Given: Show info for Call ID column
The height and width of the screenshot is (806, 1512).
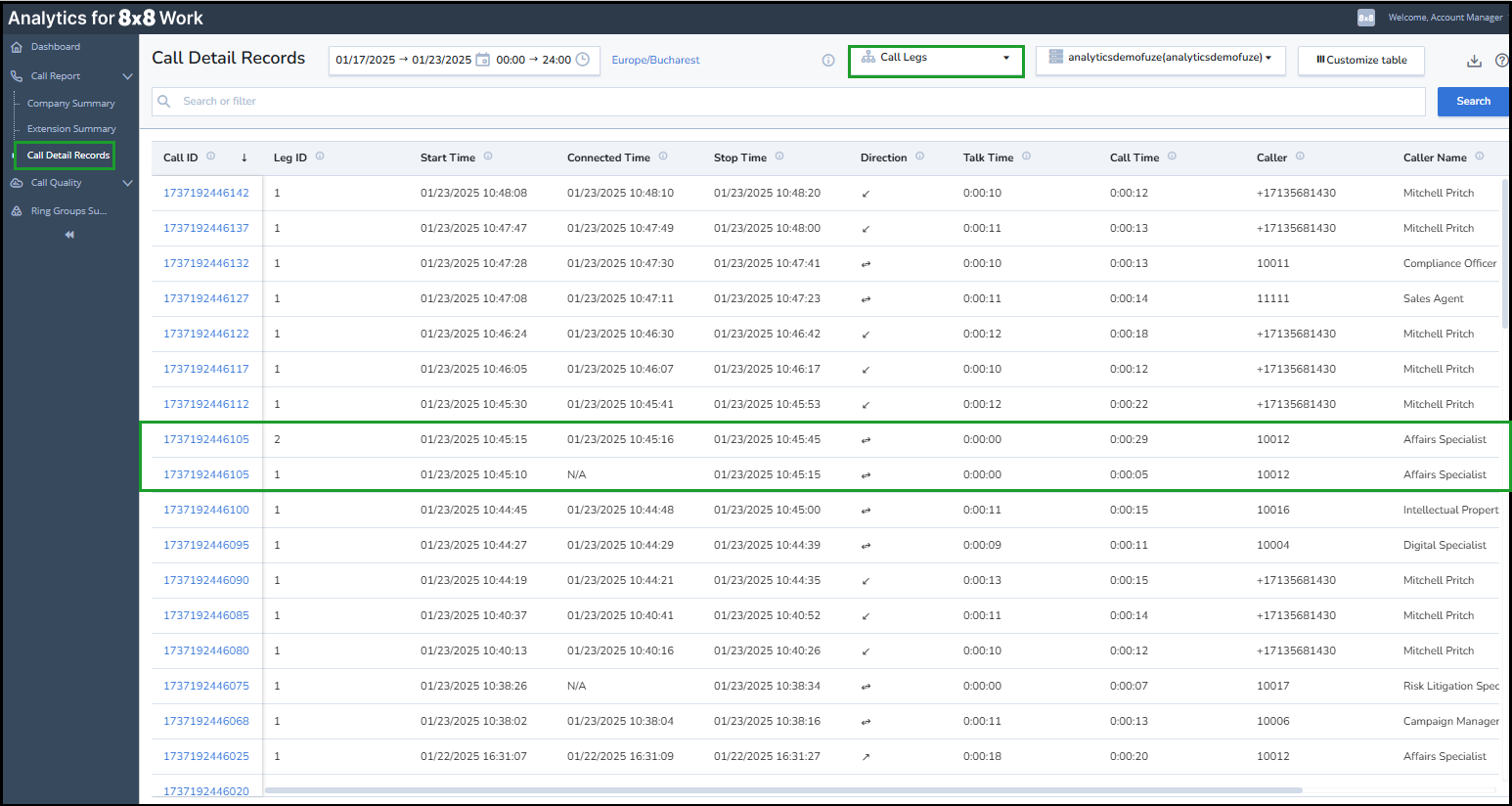Looking at the screenshot, I should [x=210, y=157].
